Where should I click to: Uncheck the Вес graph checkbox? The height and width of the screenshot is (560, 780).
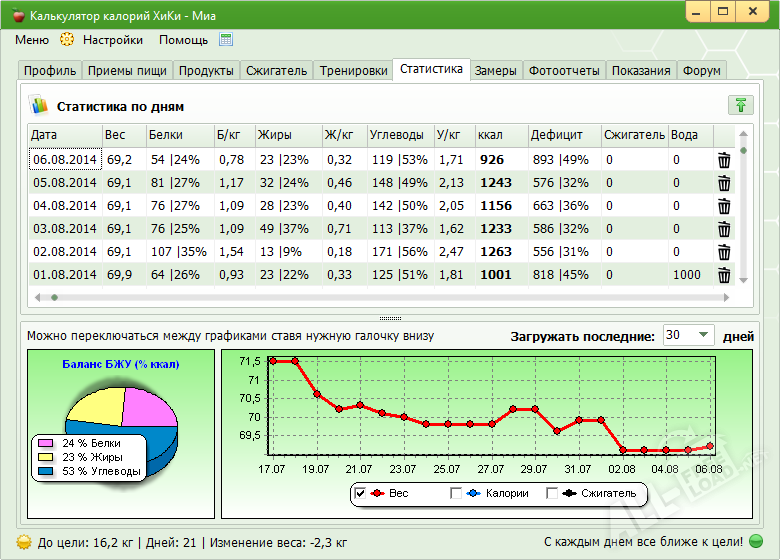click(x=360, y=493)
